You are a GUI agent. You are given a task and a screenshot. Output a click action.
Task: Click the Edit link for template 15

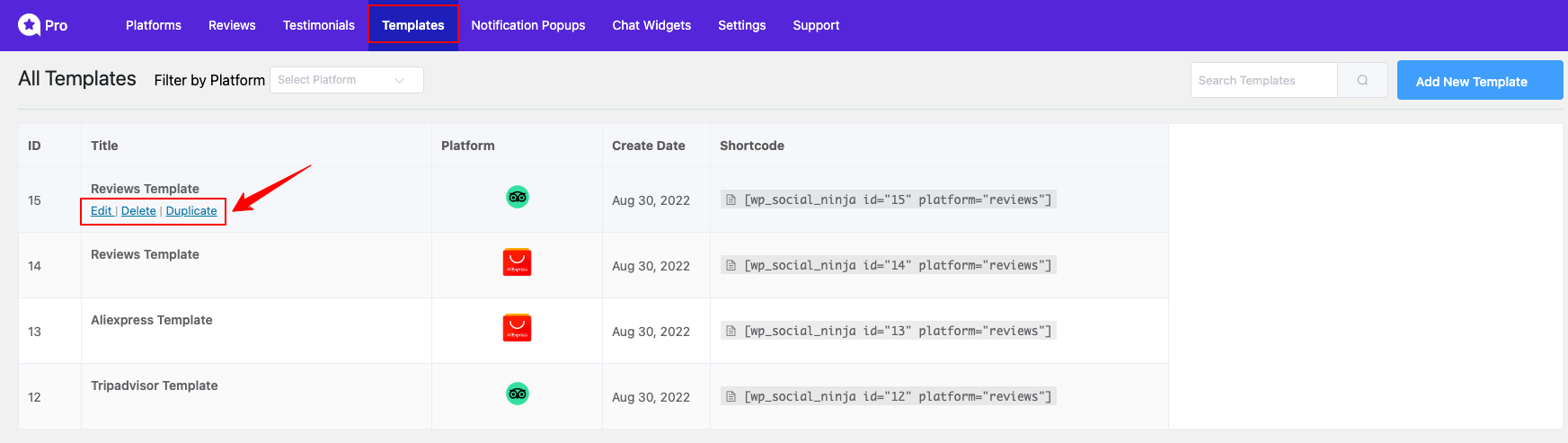click(101, 211)
